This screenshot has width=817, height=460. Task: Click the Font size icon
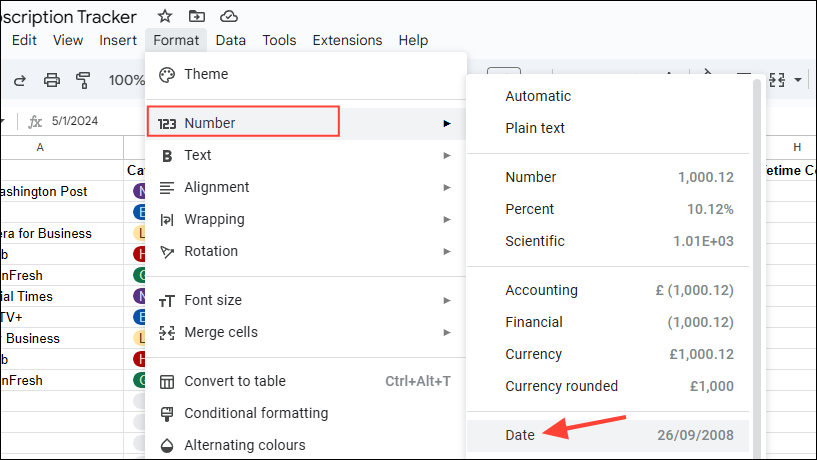pyautogui.click(x=167, y=301)
